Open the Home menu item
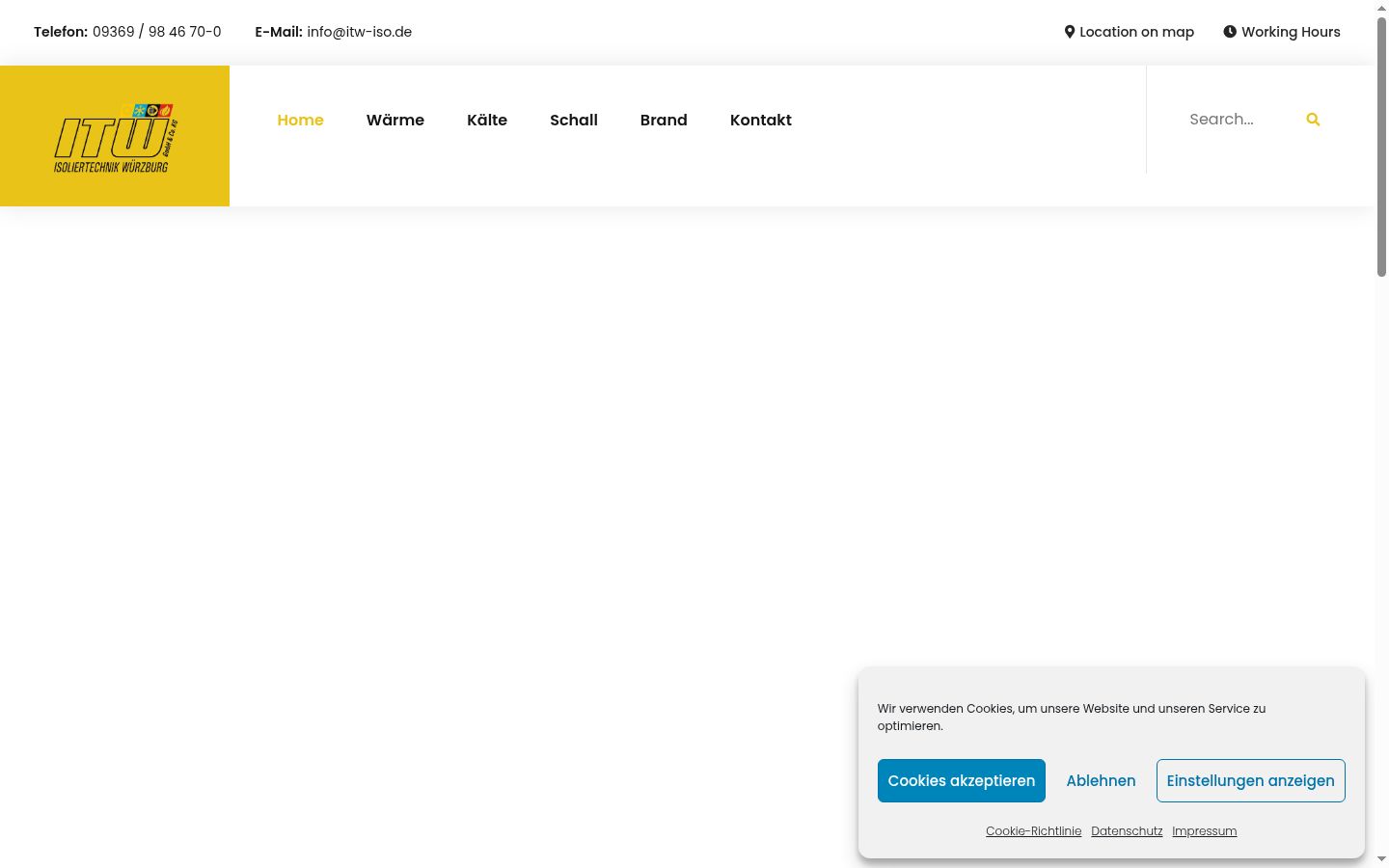 tap(300, 120)
